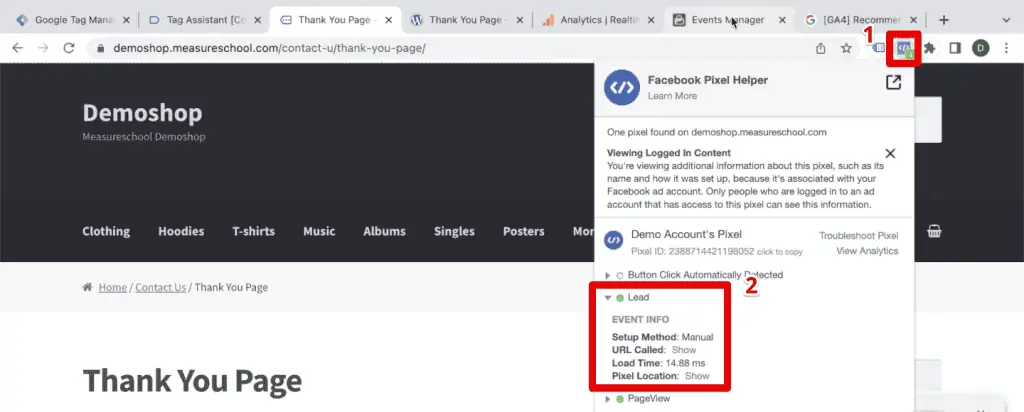Image resolution: width=1024 pixels, height=412 pixels.
Task: Open the Posters menu item
Action: [x=523, y=231]
